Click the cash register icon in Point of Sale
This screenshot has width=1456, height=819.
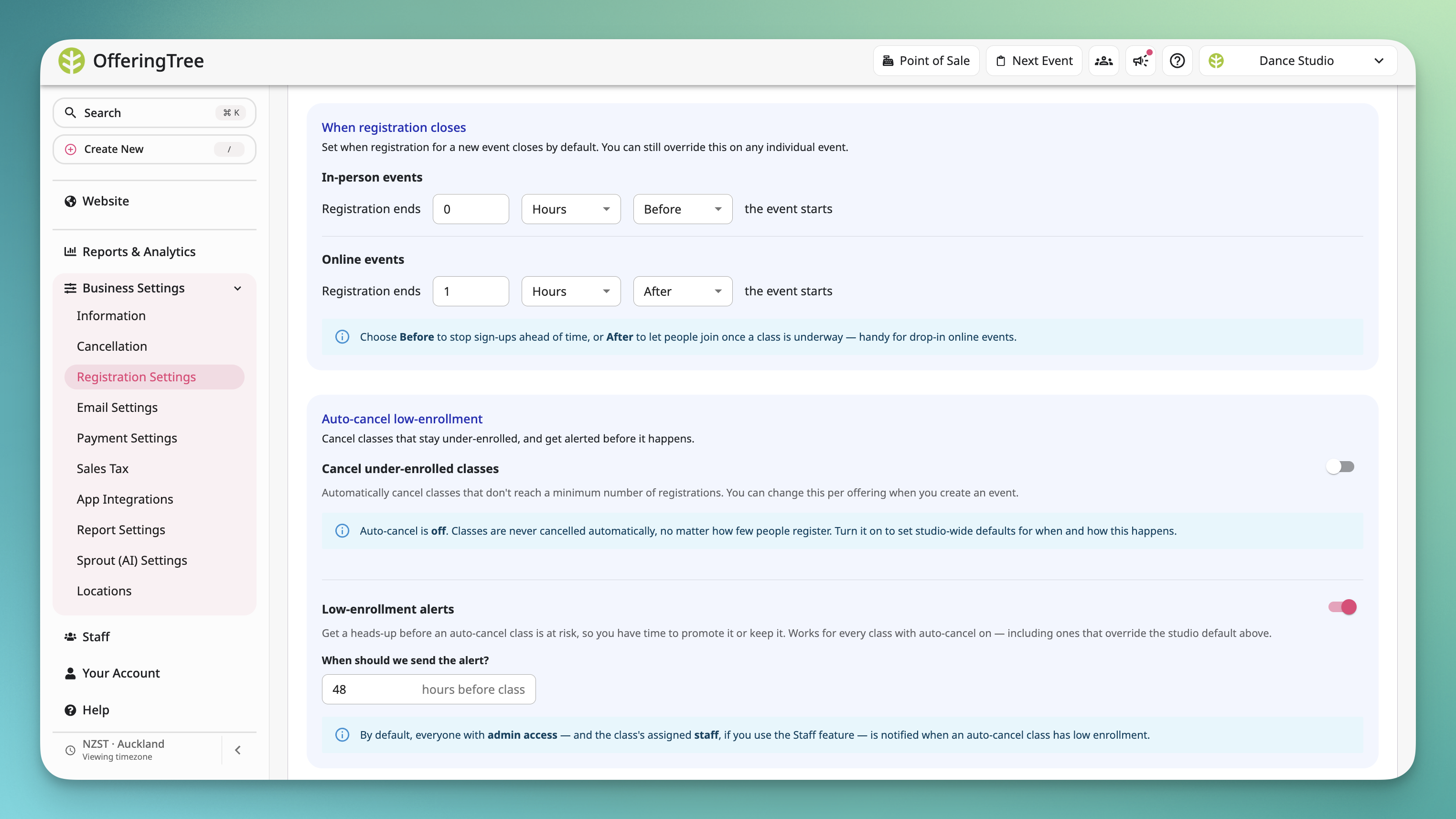pos(888,61)
